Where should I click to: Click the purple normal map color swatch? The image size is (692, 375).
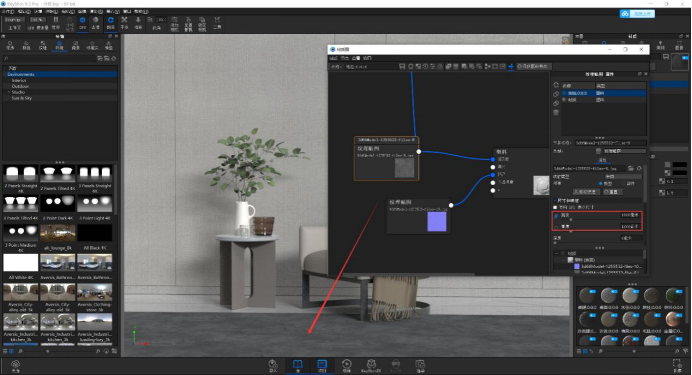437,221
